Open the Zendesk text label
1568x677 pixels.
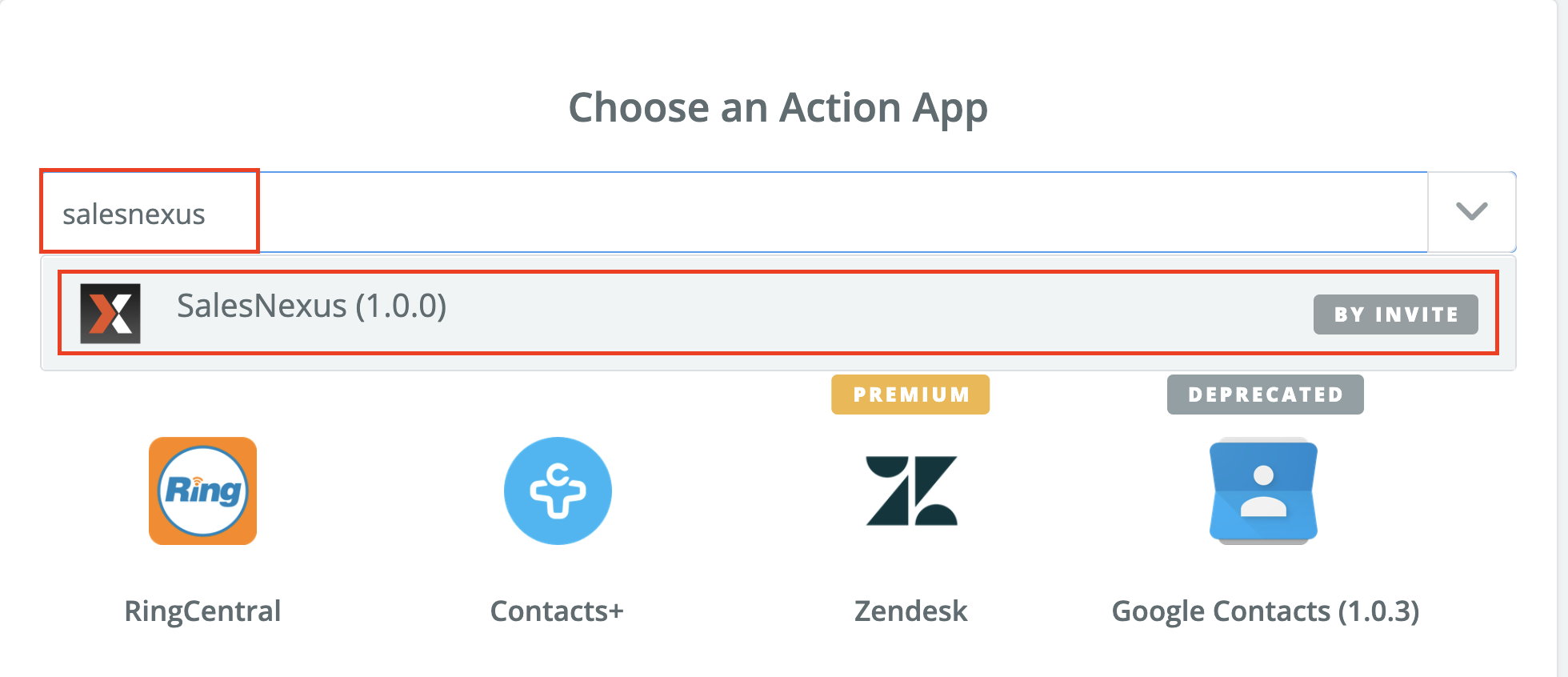pos(910,611)
